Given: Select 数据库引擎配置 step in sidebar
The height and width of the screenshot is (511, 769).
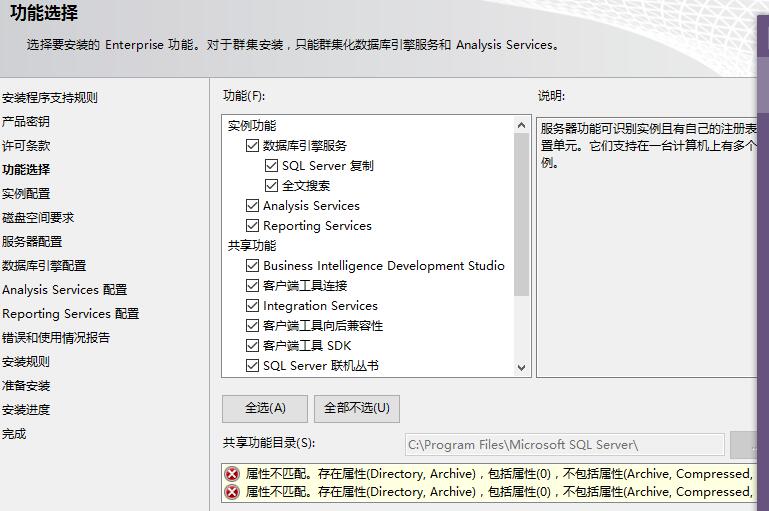Looking at the screenshot, I should tap(44, 266).
